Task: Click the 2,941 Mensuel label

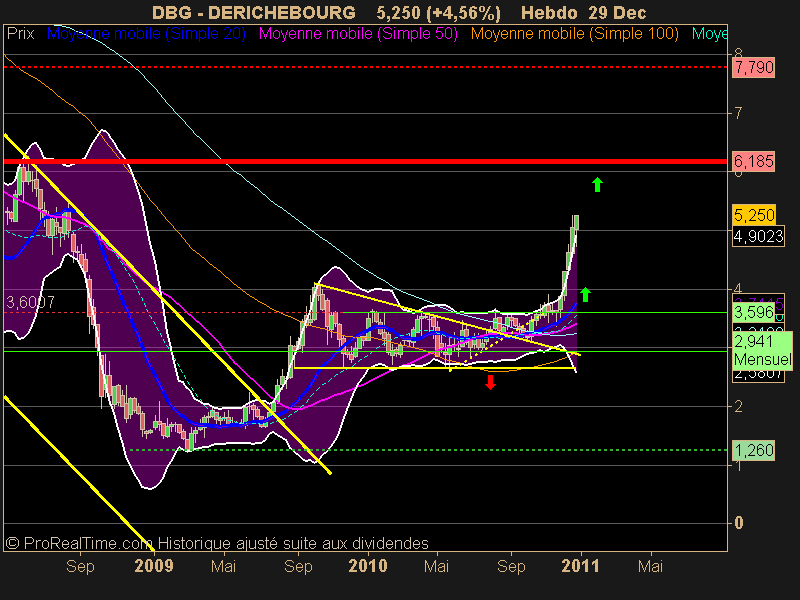Action: (x=762, y=350)
